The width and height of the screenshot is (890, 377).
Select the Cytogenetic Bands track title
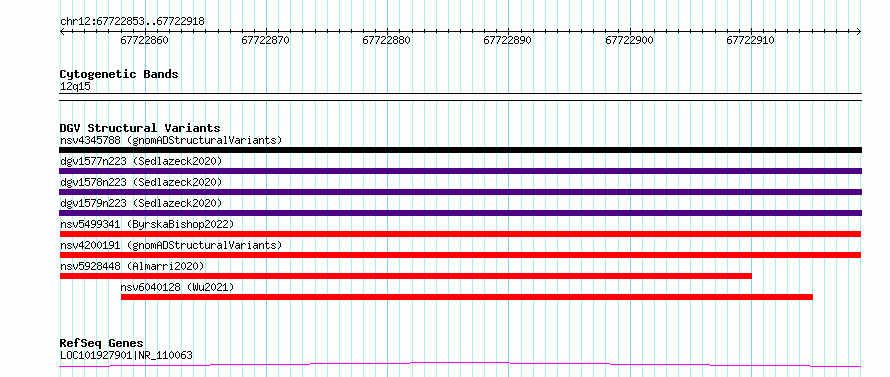(x=119, y=74)
